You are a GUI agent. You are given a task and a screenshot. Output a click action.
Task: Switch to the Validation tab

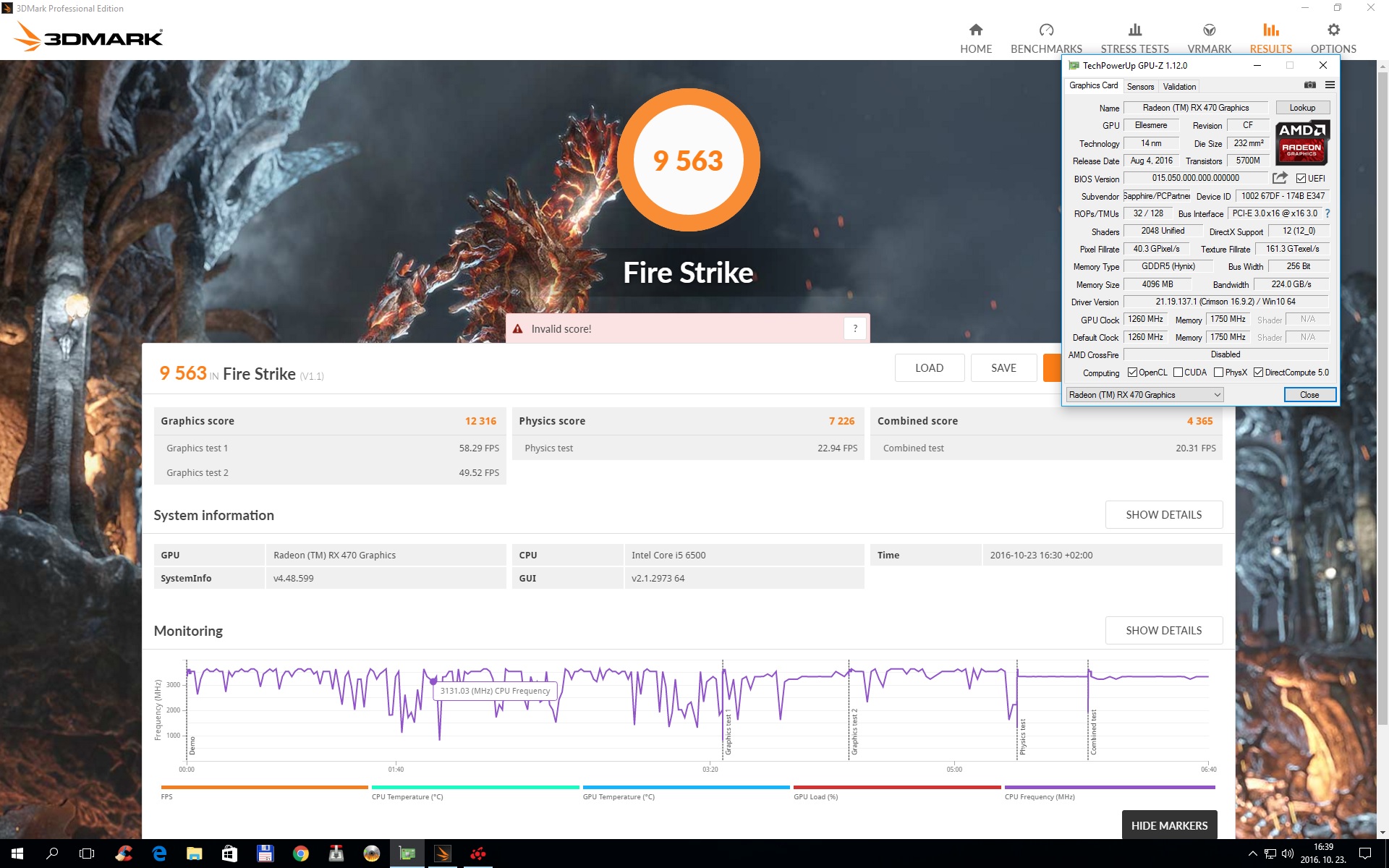pyautogui.click(x=1179, y=87)
